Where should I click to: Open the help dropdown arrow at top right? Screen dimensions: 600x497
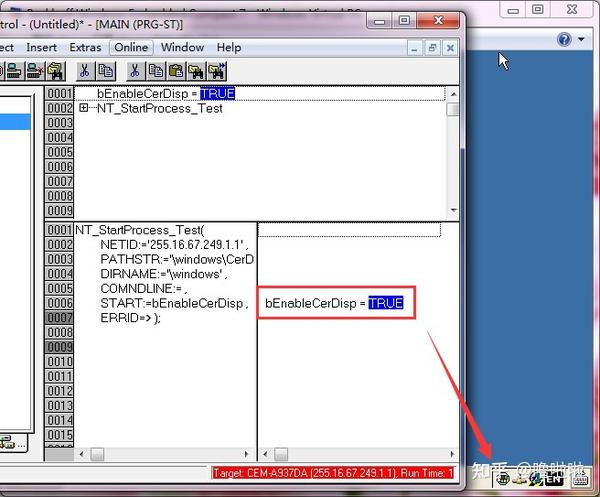(581, 39)
